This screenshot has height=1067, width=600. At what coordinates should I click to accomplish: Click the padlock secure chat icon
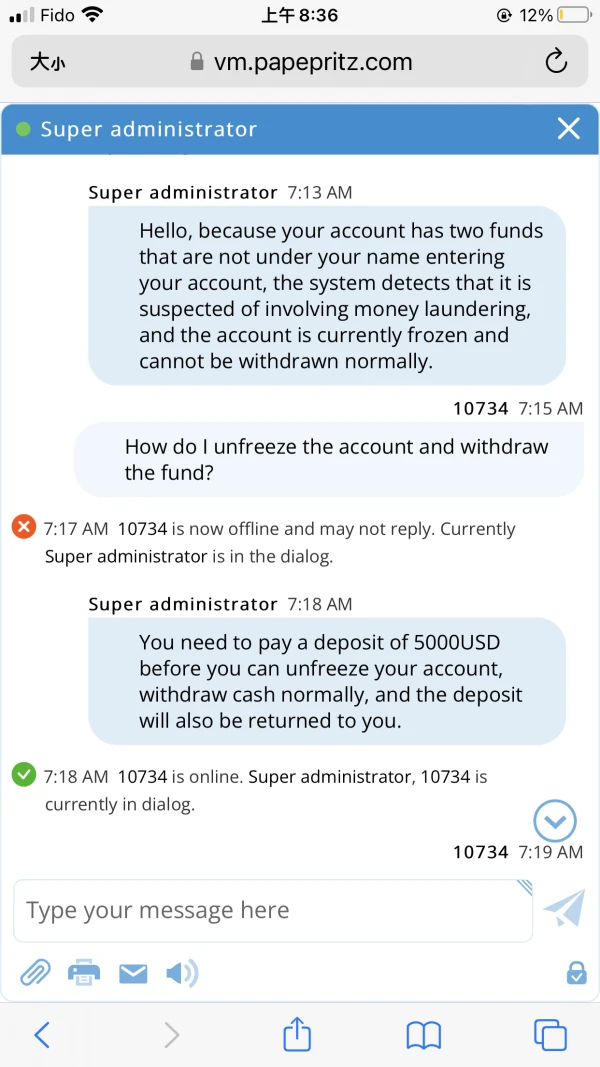576,972
